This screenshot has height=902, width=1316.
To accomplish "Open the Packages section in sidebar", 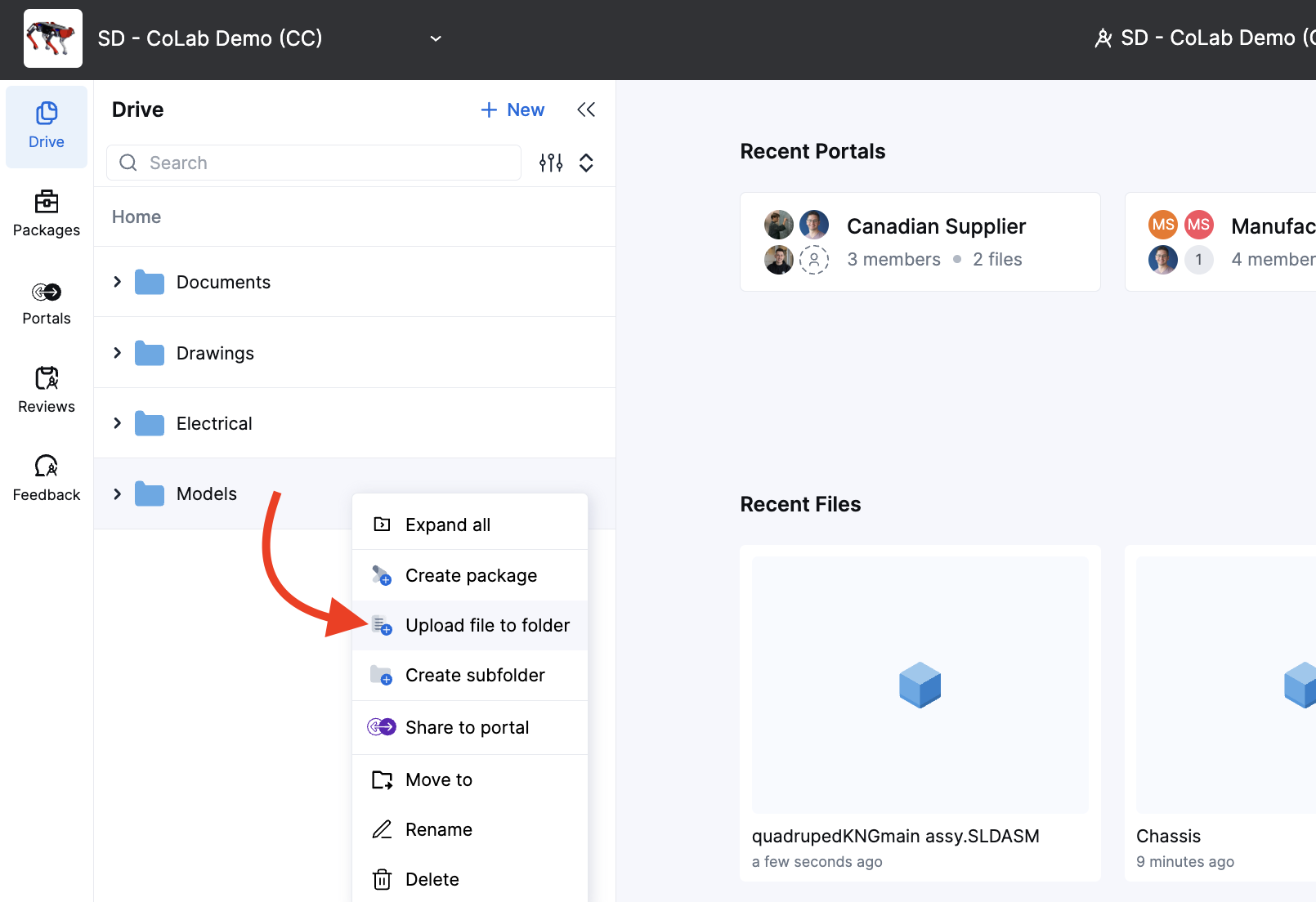I will pos(47,214).
